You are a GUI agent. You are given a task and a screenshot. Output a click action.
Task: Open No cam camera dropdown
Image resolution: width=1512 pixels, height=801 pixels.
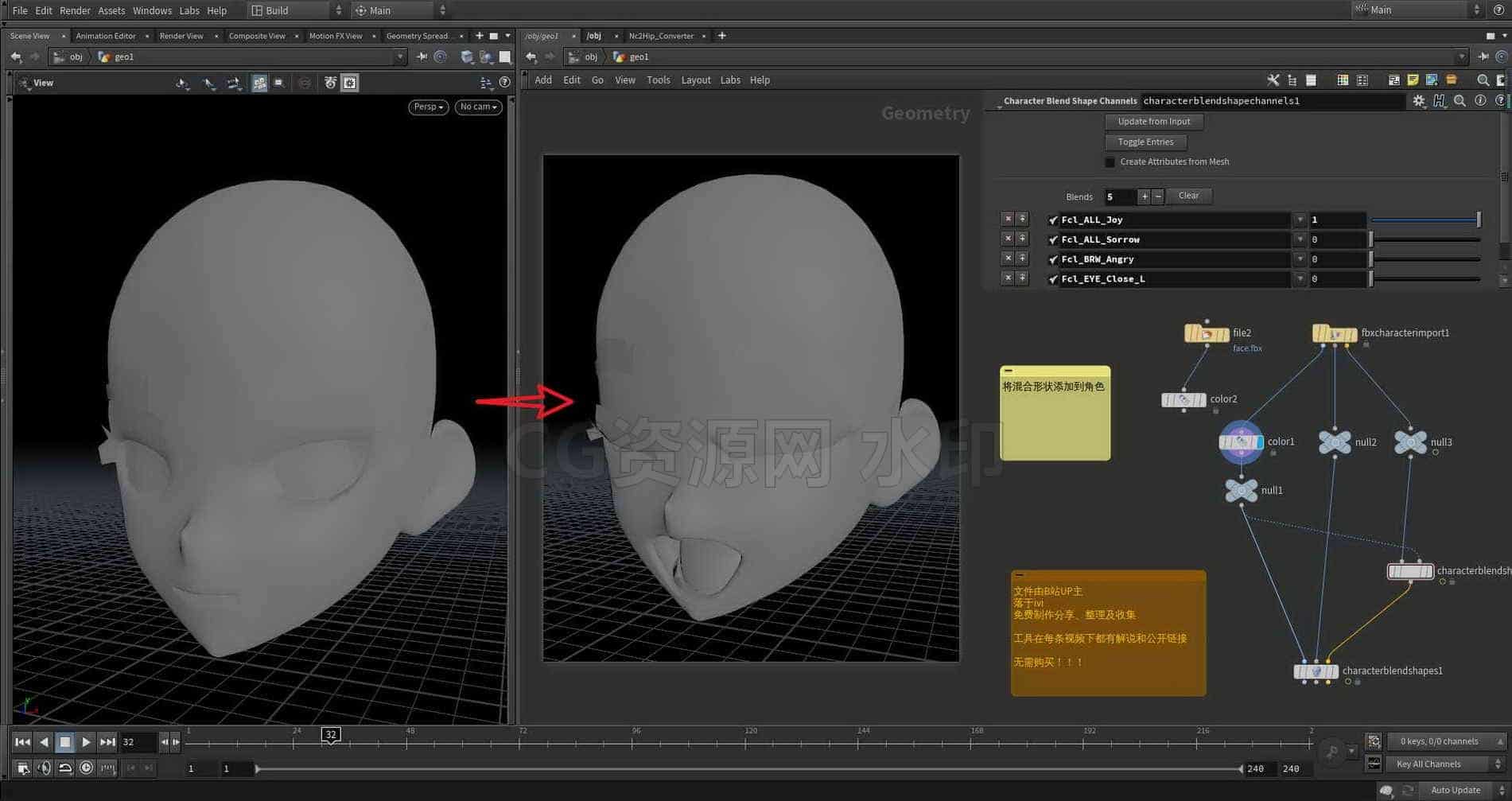479,107
